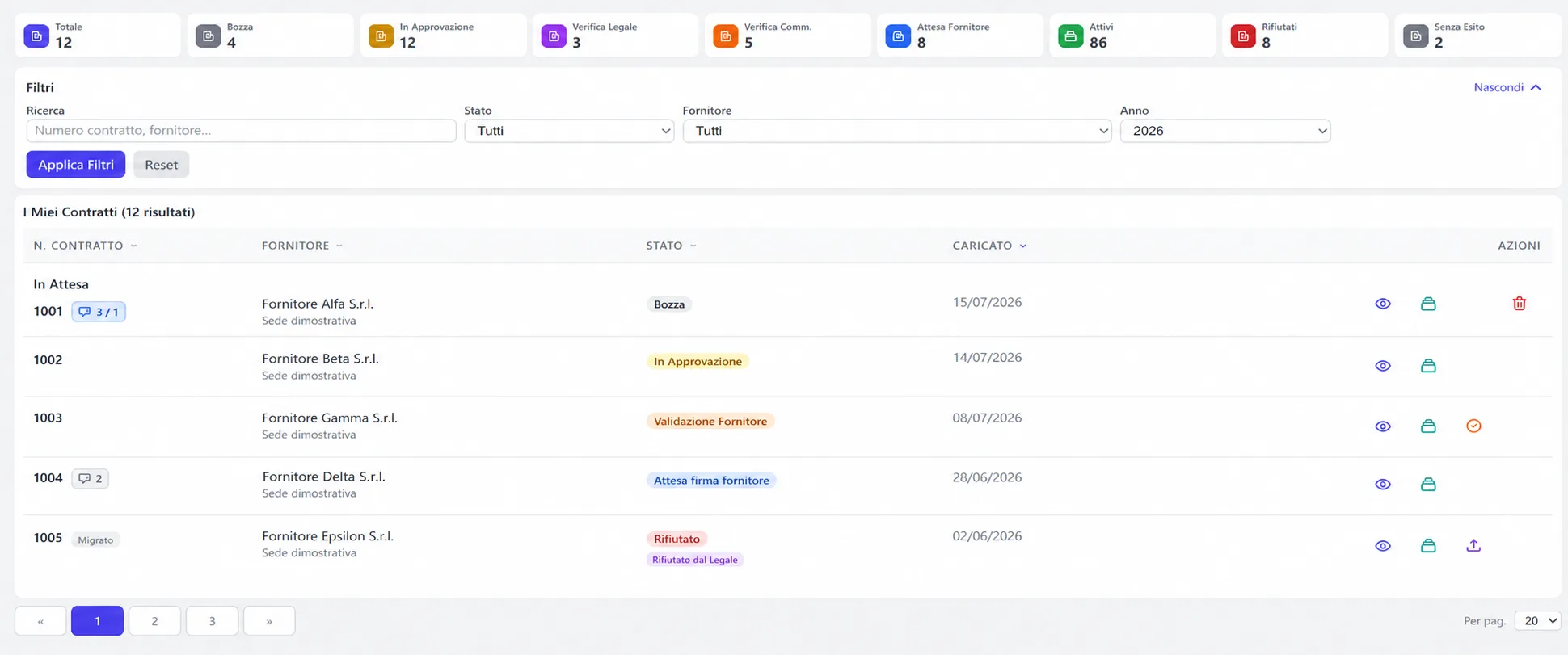Focus the Ricerca search input field
1568x655 pixels.
241,131
